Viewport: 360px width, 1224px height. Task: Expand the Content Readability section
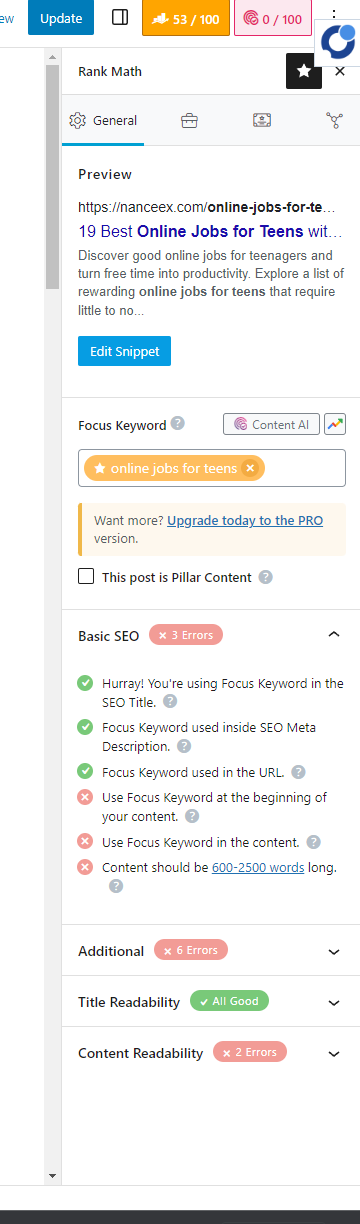pos(334,1053)
